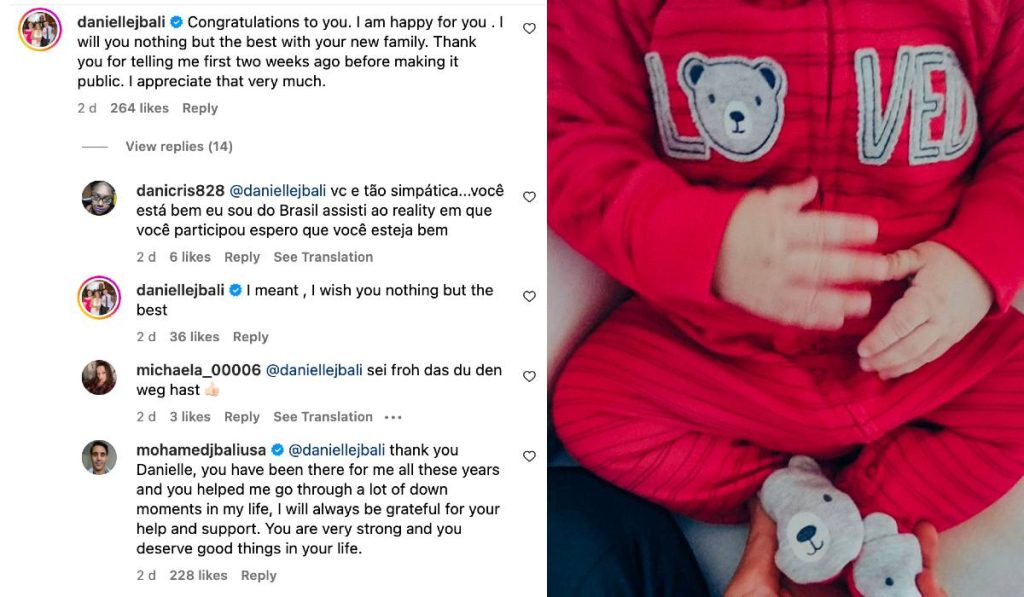Open danicris828's profile avatar
This screenshot has width=1024, height=597.
pos(99,198)
